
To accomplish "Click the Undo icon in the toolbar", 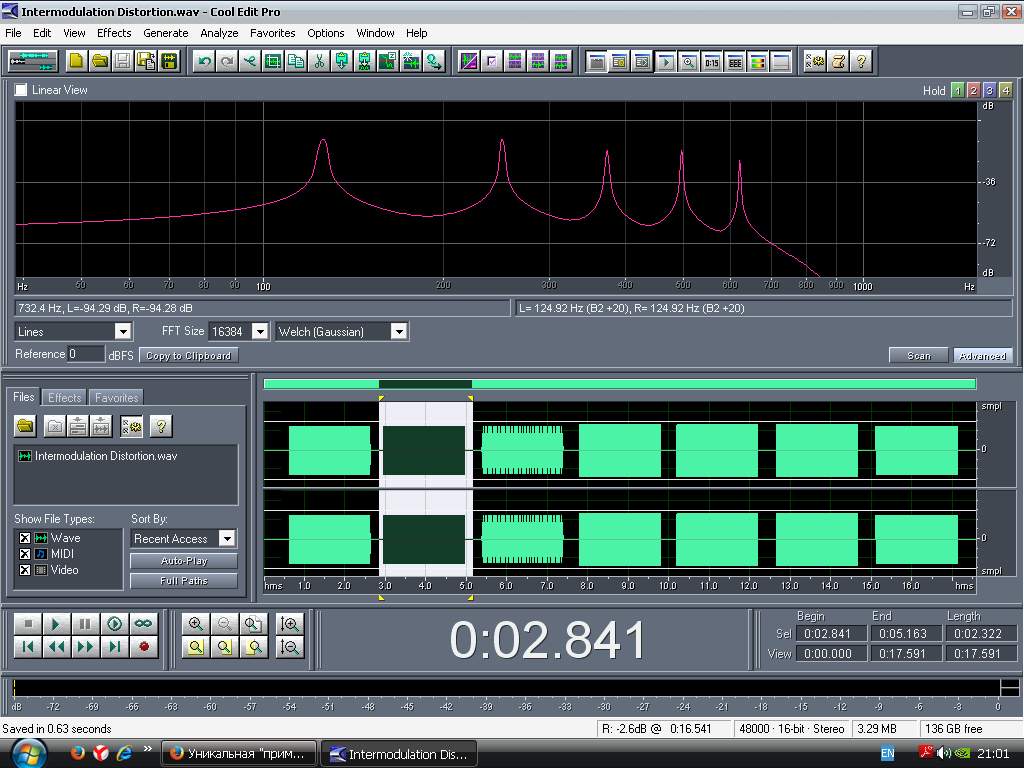I will 204,62.
